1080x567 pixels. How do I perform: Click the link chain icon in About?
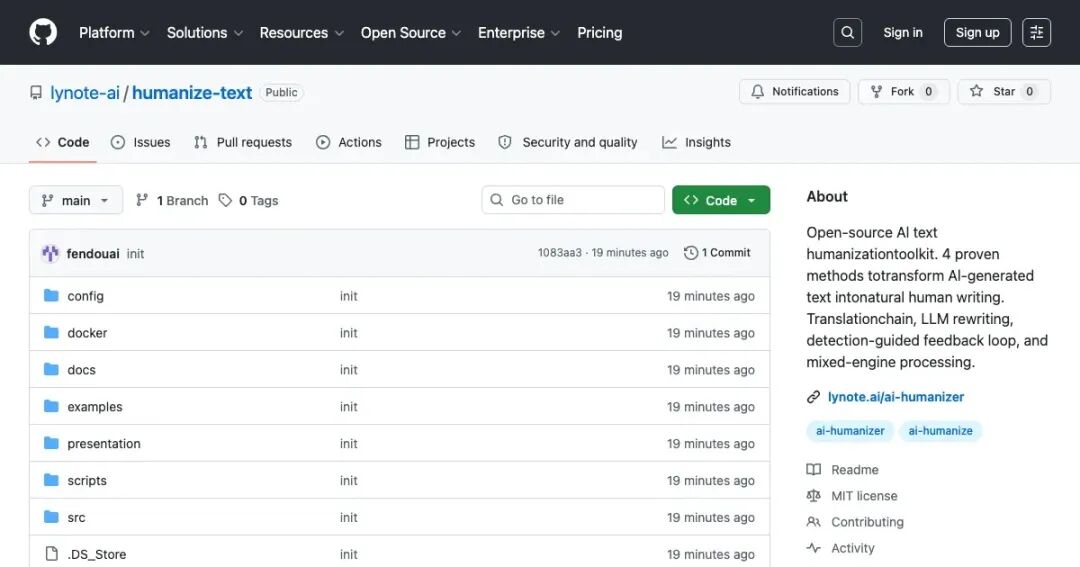tap(813, 397)
